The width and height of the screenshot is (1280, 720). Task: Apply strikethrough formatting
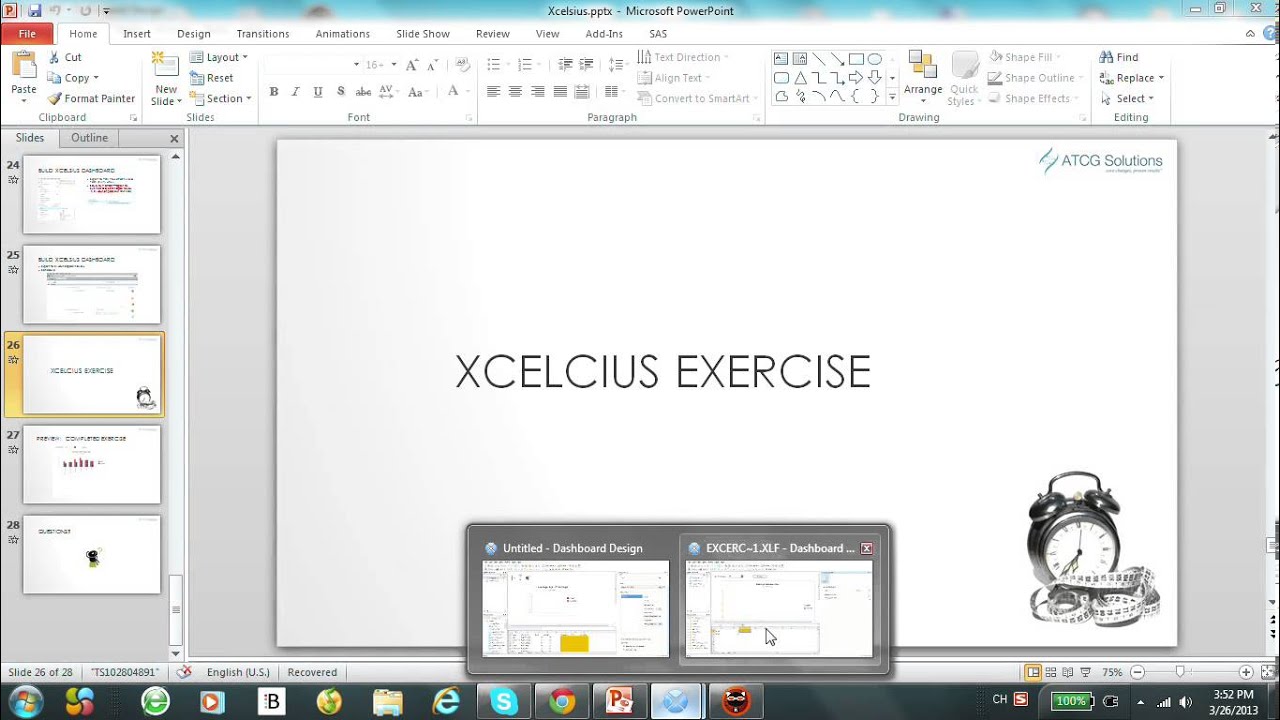tap(363, 91)
